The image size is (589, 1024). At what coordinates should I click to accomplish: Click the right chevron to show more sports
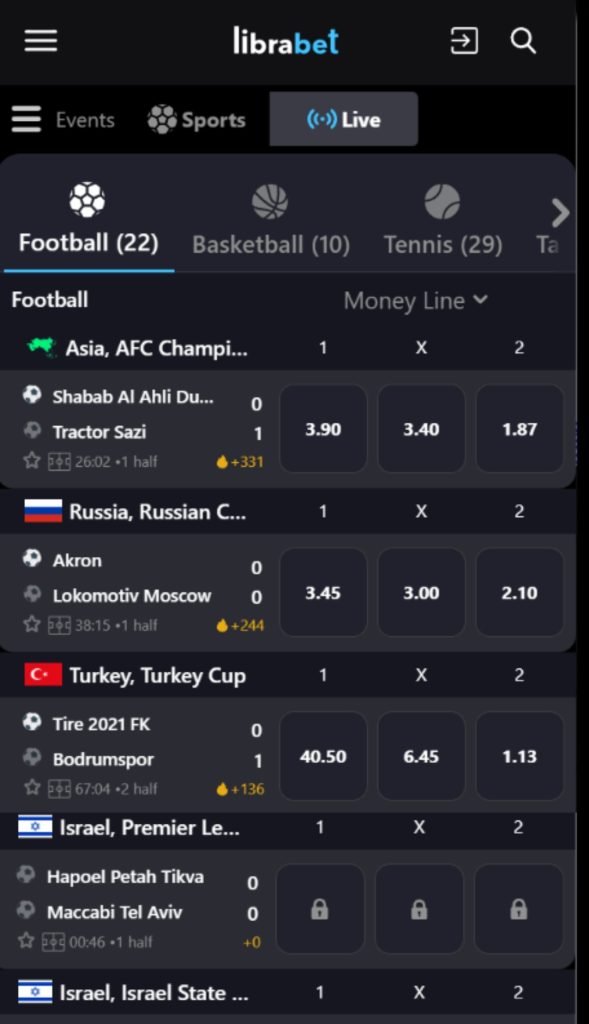point(560,211)
